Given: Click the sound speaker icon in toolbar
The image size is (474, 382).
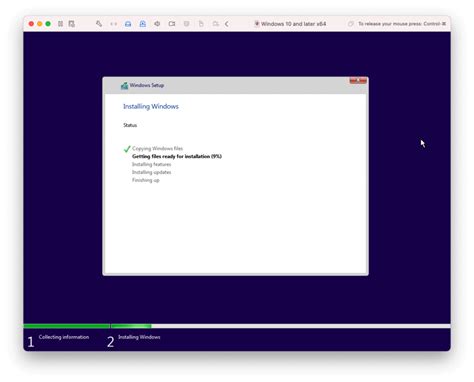Looking at the screenshot, I should 157,24.
